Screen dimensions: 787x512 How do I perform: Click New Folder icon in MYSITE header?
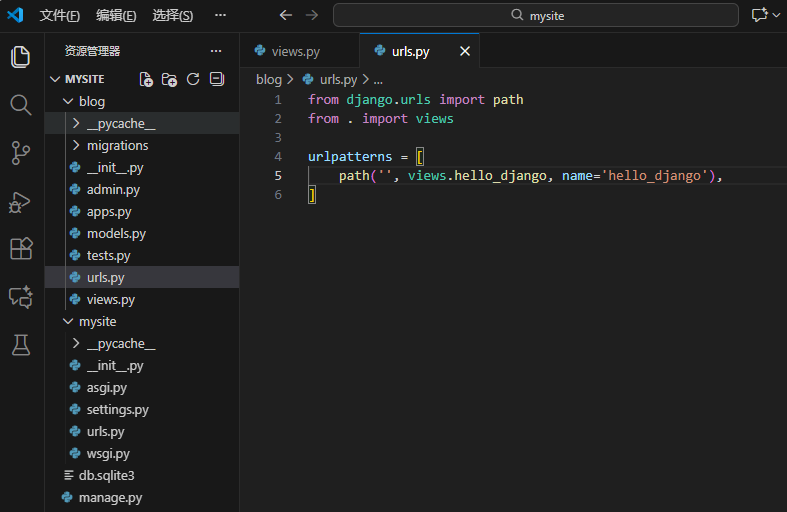170,79
